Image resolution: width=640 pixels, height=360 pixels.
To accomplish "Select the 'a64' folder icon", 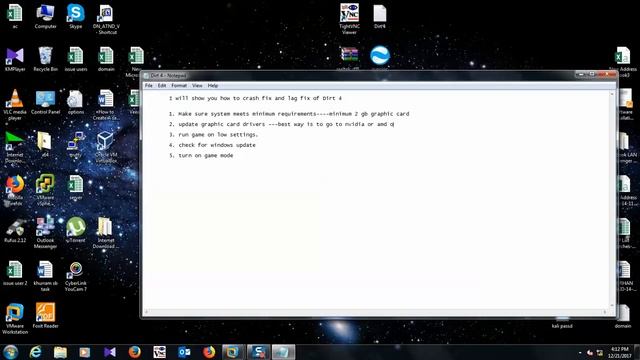I will point(45,145).
